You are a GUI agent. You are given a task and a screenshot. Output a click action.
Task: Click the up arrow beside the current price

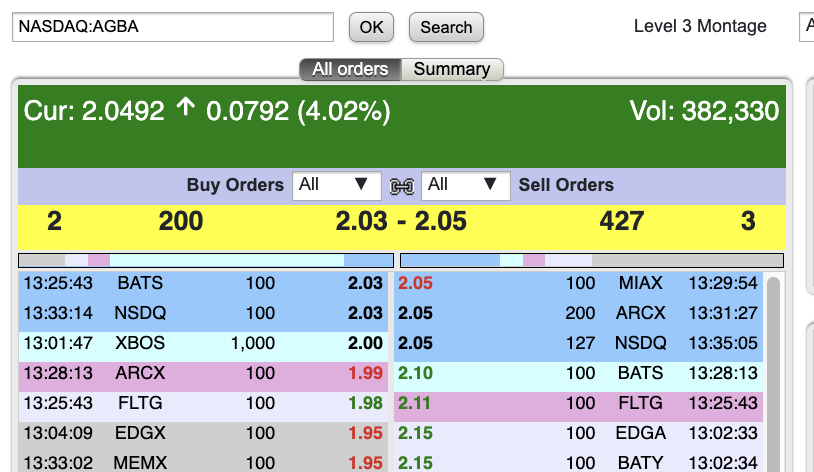point(185,107)
